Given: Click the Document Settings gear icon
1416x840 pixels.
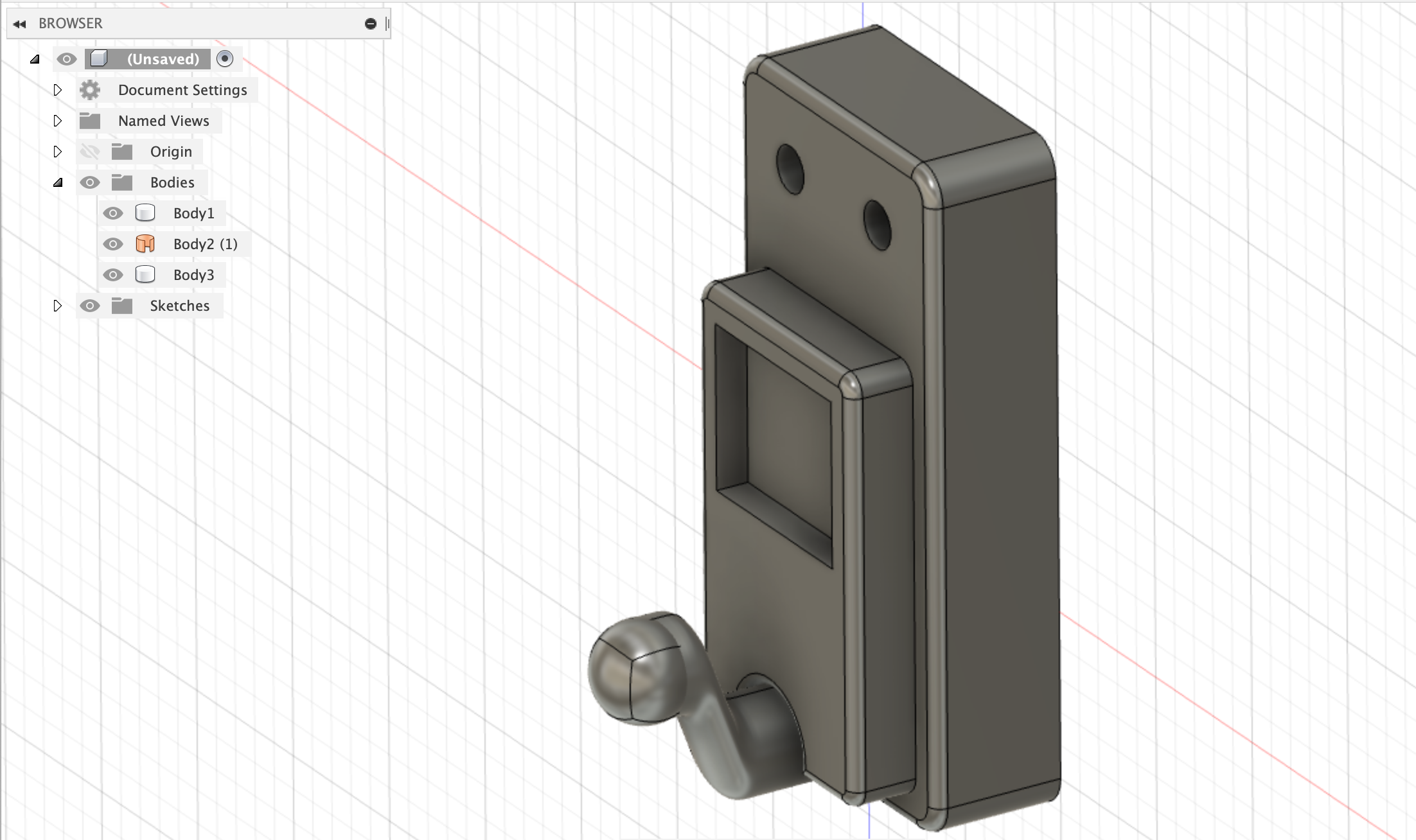Looking at the screenshot, I should point(90,90).
